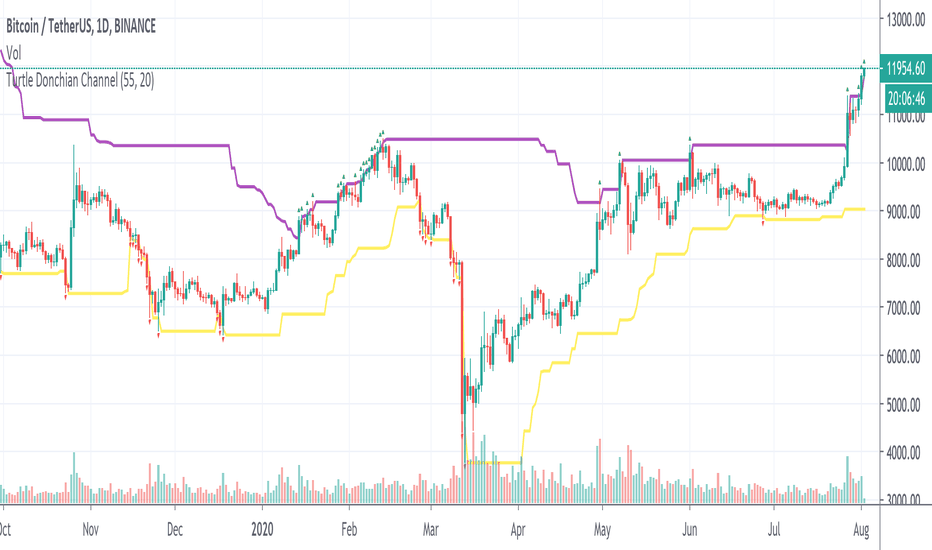Viewport: 932px width, 550px height.
Task: Click the tallest volume bar near late October
Action: 74,477
